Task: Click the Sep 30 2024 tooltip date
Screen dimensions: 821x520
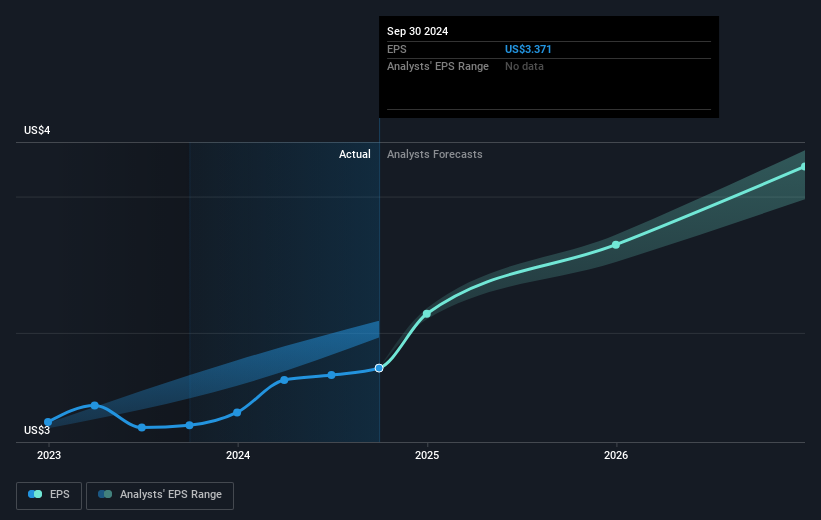Action: [x=417, y=31]
